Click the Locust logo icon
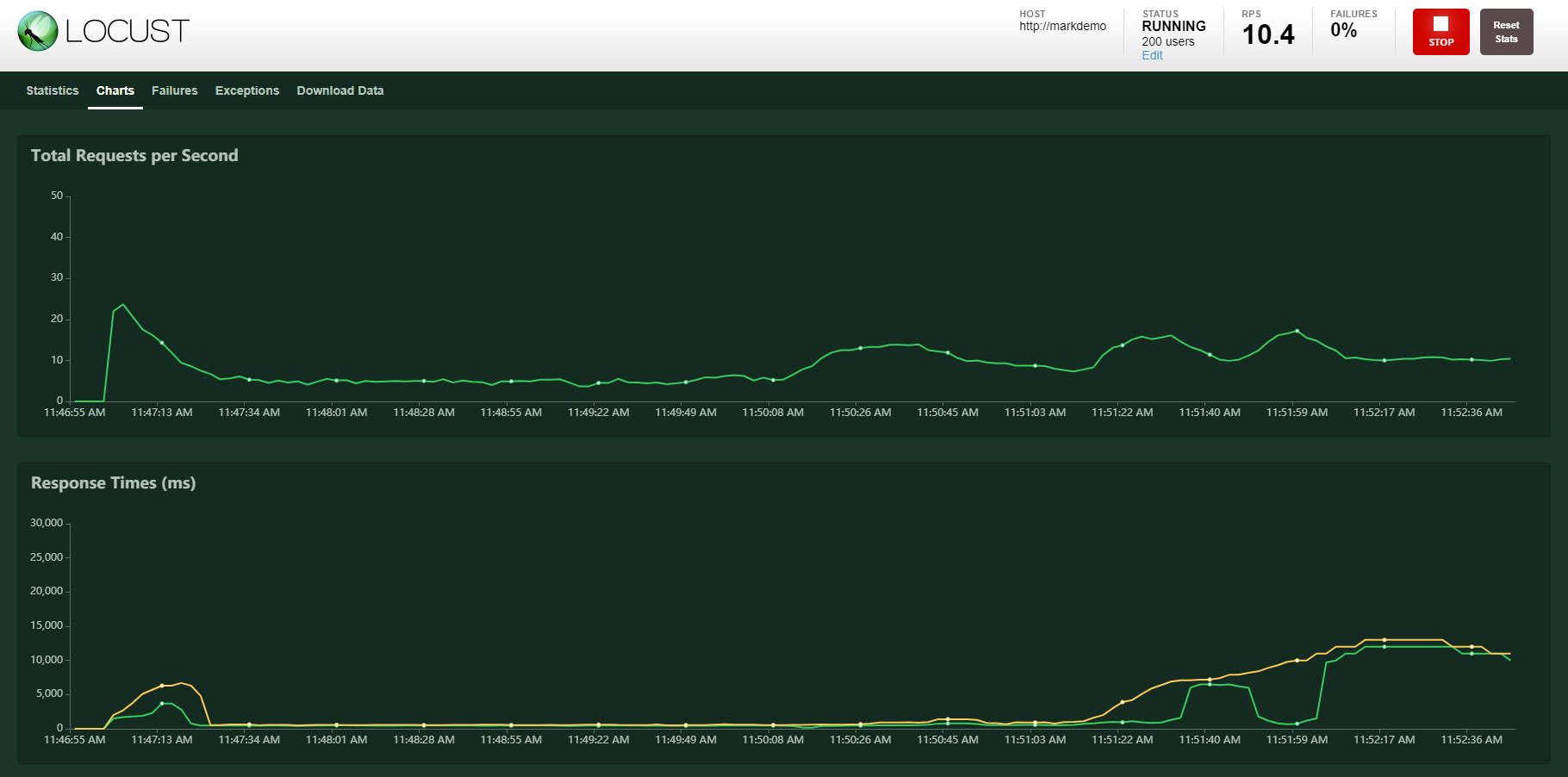 tap(38, 31)
